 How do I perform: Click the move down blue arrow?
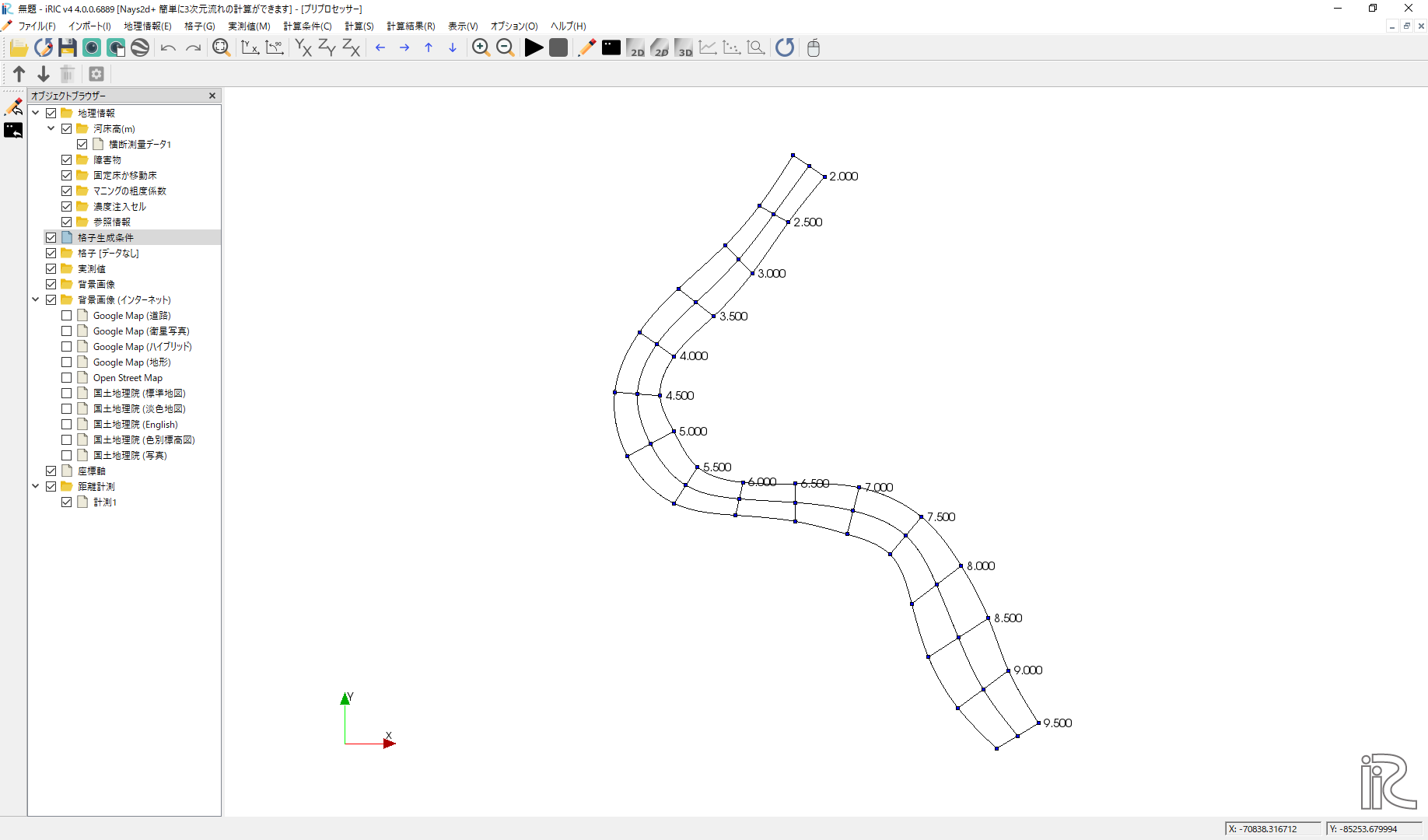[453, 48]
